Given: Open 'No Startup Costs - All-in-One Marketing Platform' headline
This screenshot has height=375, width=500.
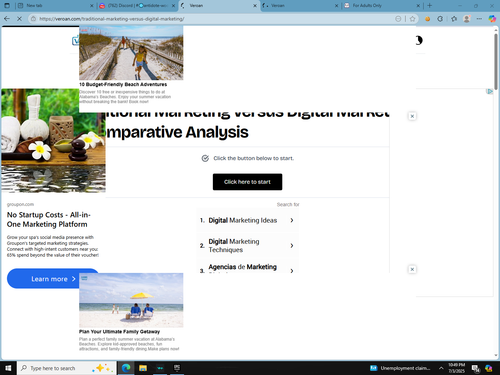Looking at the screenshot, I should click(x=49, y=219).
